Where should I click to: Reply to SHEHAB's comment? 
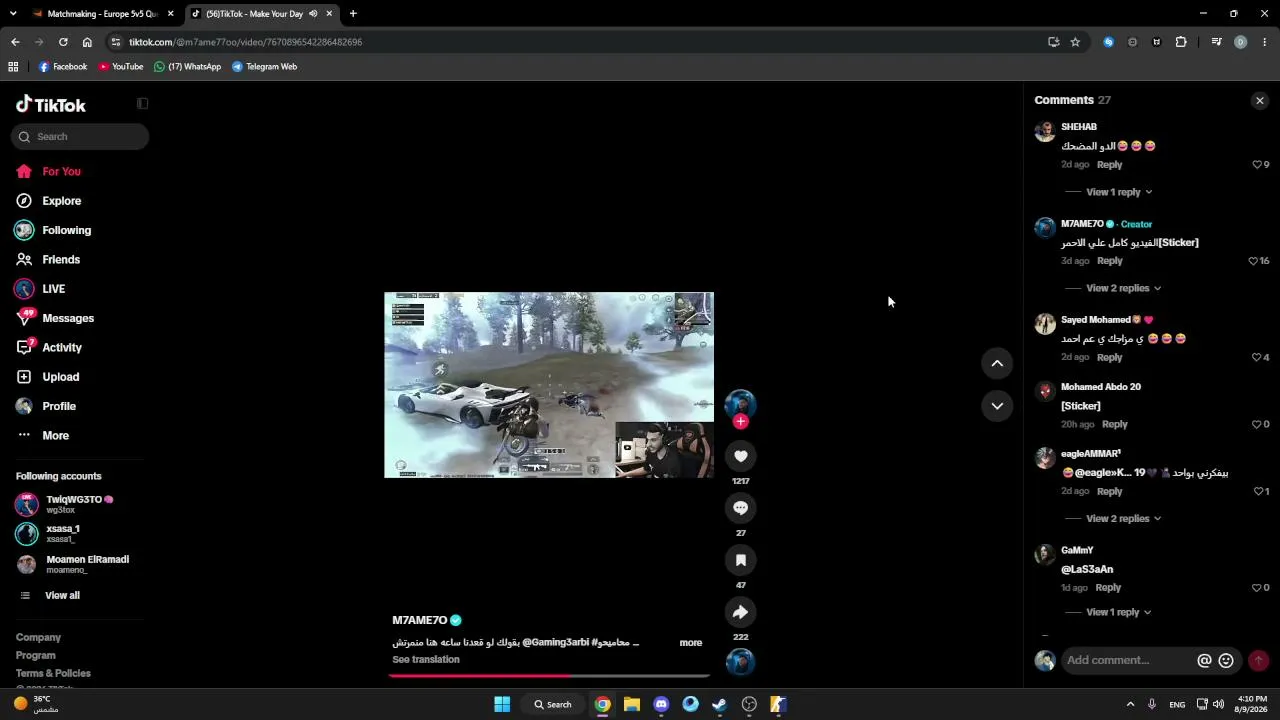click(x=1109, y=164)
